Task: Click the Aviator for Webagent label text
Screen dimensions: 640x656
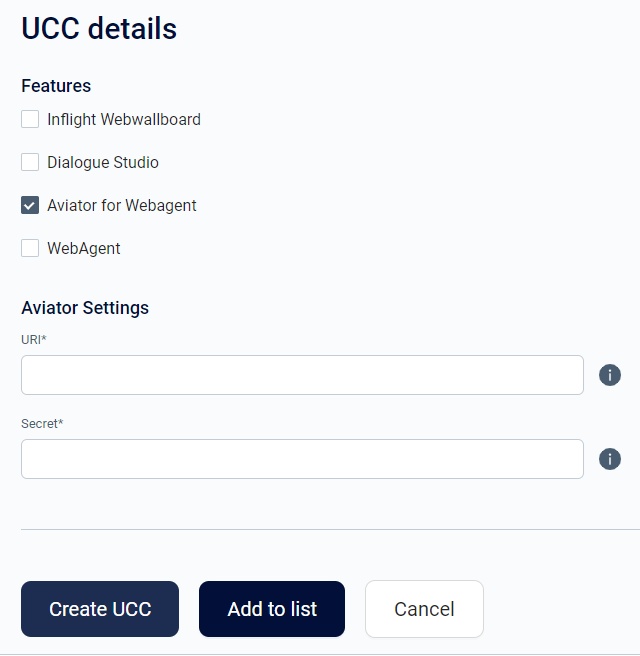Action: click(x=122, y=205)
